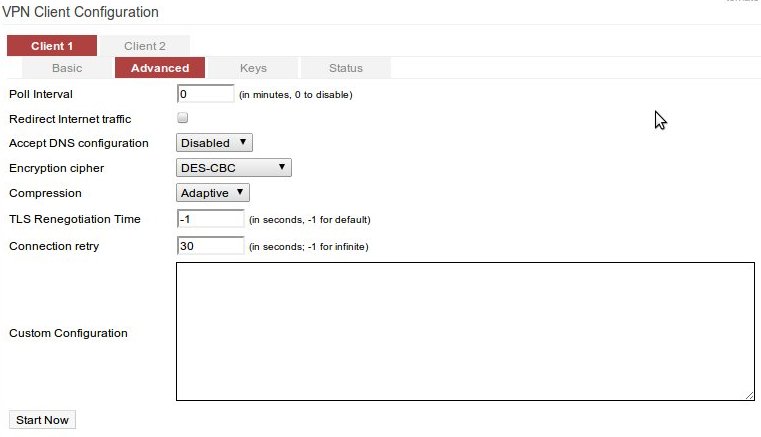
Task: Click the 'TLS Renegotiation Time' label
Action: (75, 219)
